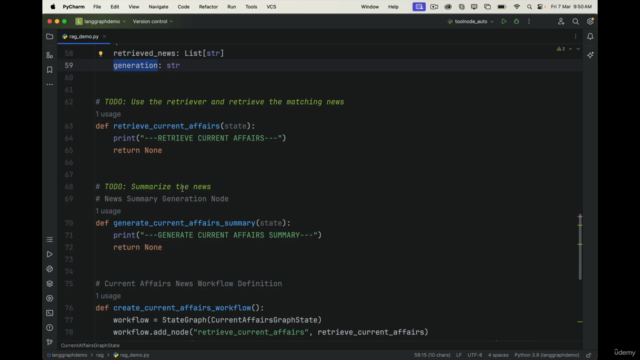Open the Notifications bell

(x=590, y=36)
